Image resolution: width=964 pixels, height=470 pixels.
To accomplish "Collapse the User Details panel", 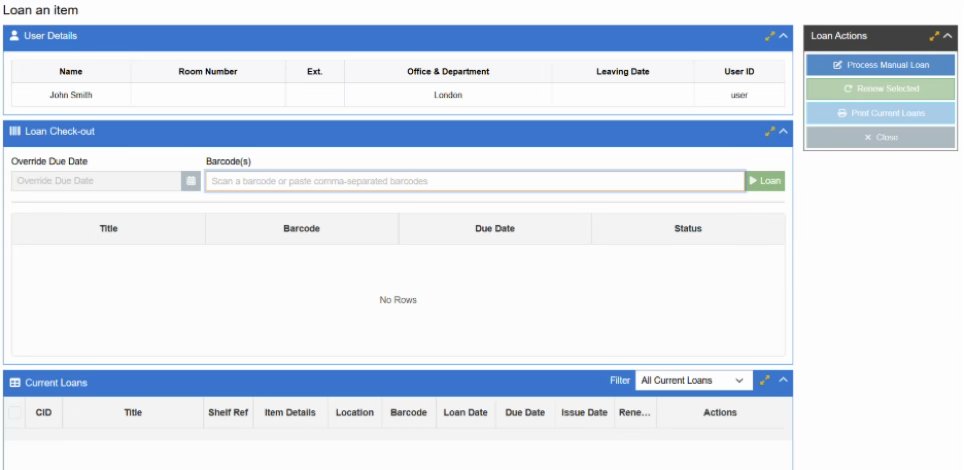I will [783, 36].
